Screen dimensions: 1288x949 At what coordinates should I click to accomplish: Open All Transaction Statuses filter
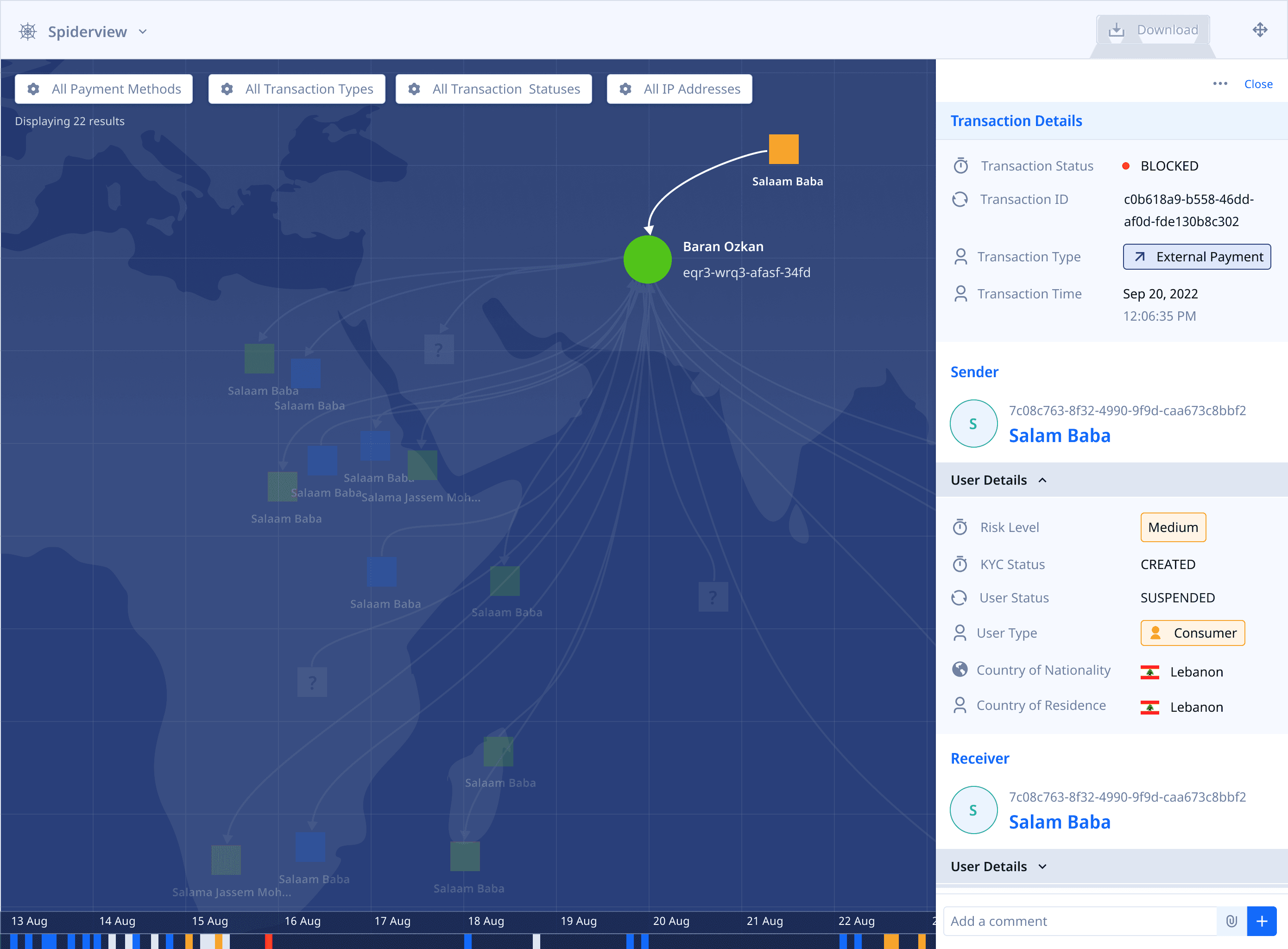(x=494, y=89)
